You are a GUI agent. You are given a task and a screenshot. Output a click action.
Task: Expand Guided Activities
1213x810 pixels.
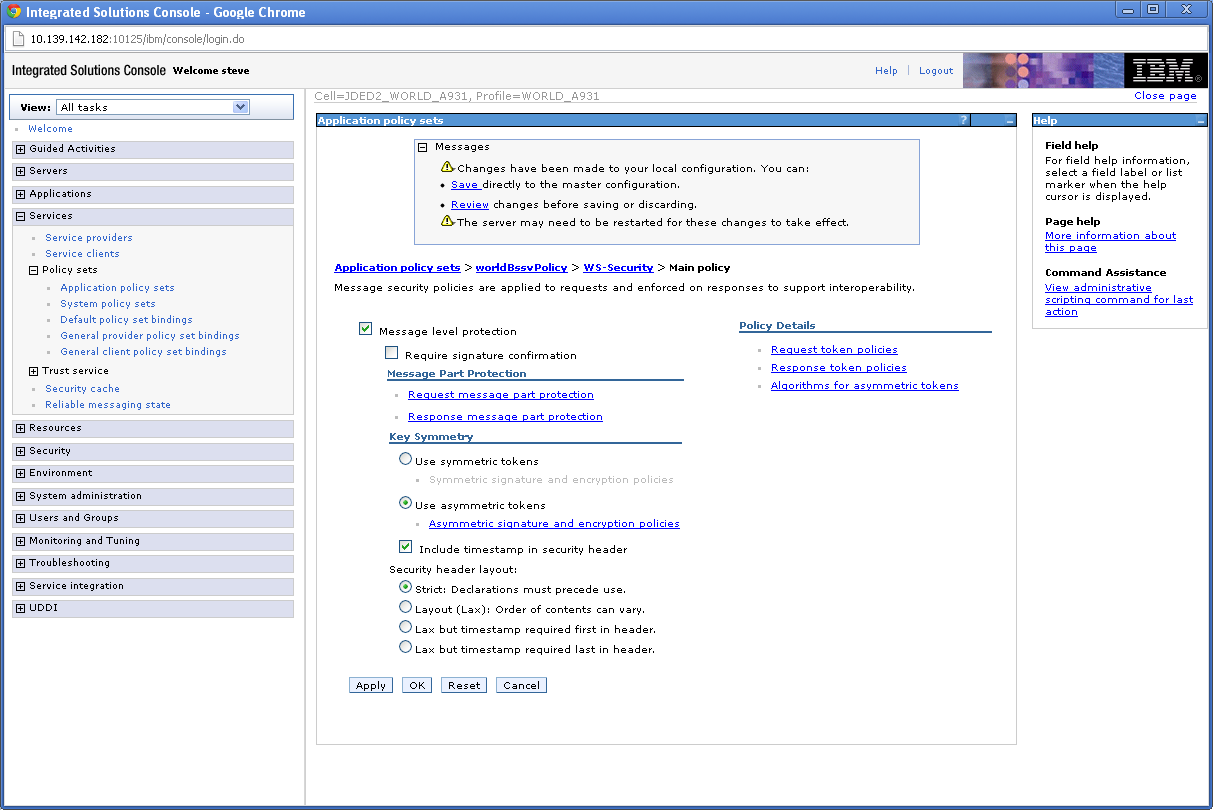pyautogui.click(x=20, y=149)
